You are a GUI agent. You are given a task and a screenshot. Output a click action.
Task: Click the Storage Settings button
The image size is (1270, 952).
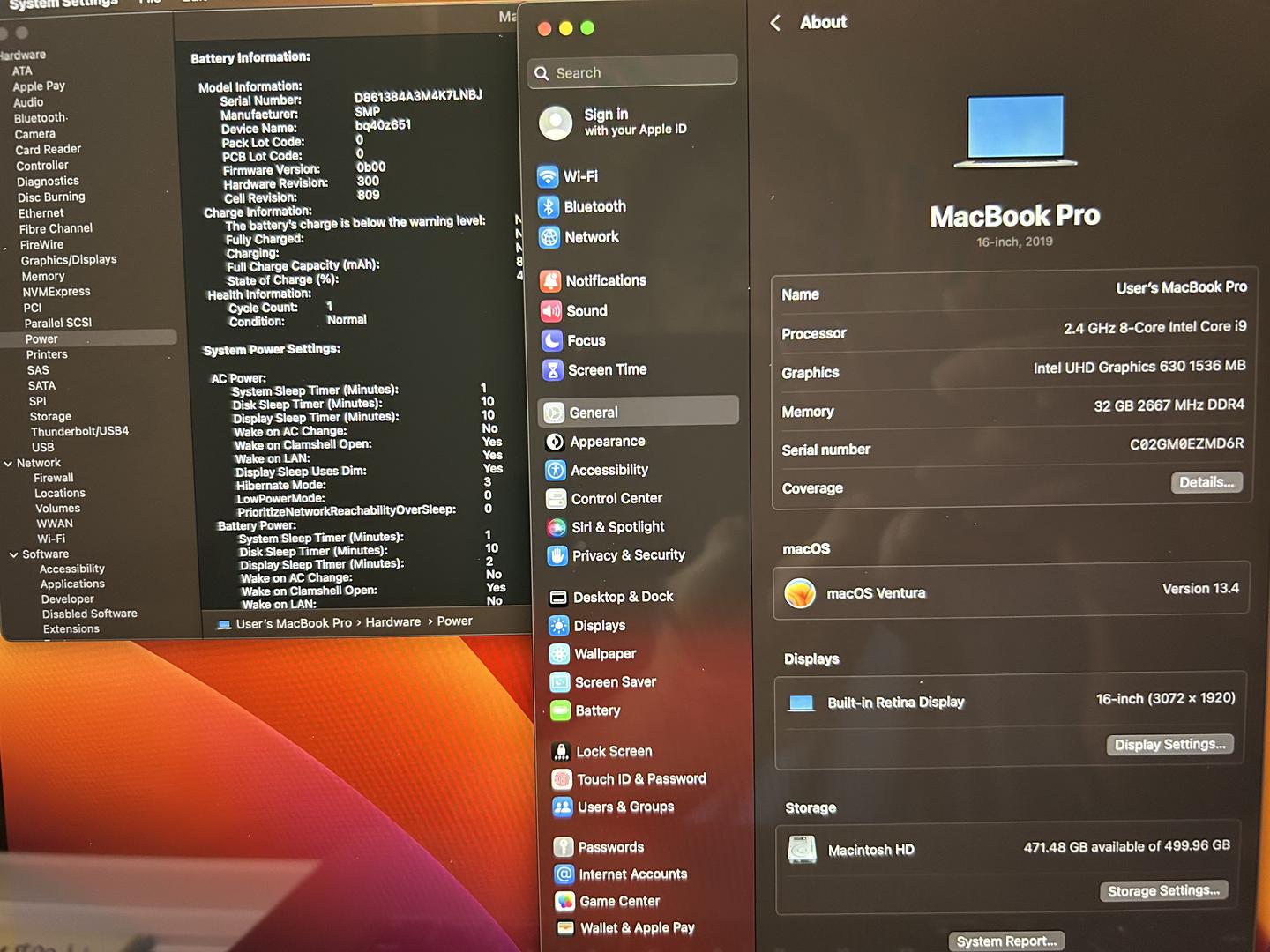(x=1162, y=891)
